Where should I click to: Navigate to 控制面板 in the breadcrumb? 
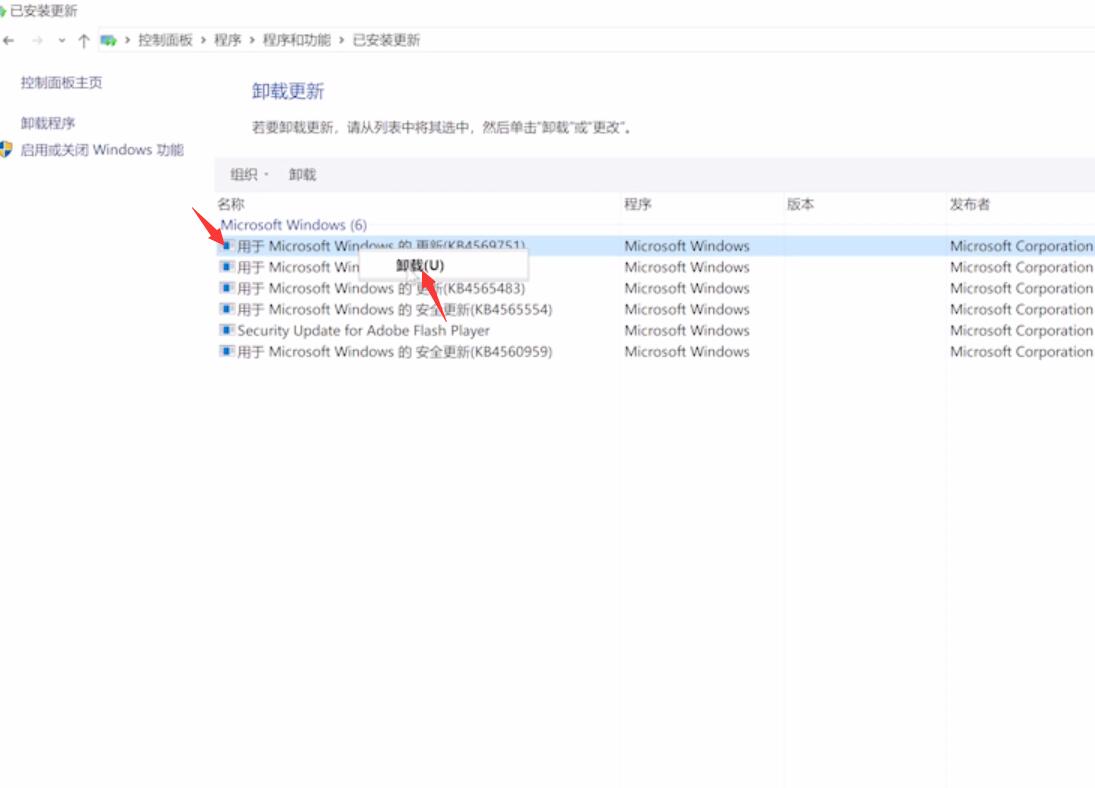coord(165,40)
